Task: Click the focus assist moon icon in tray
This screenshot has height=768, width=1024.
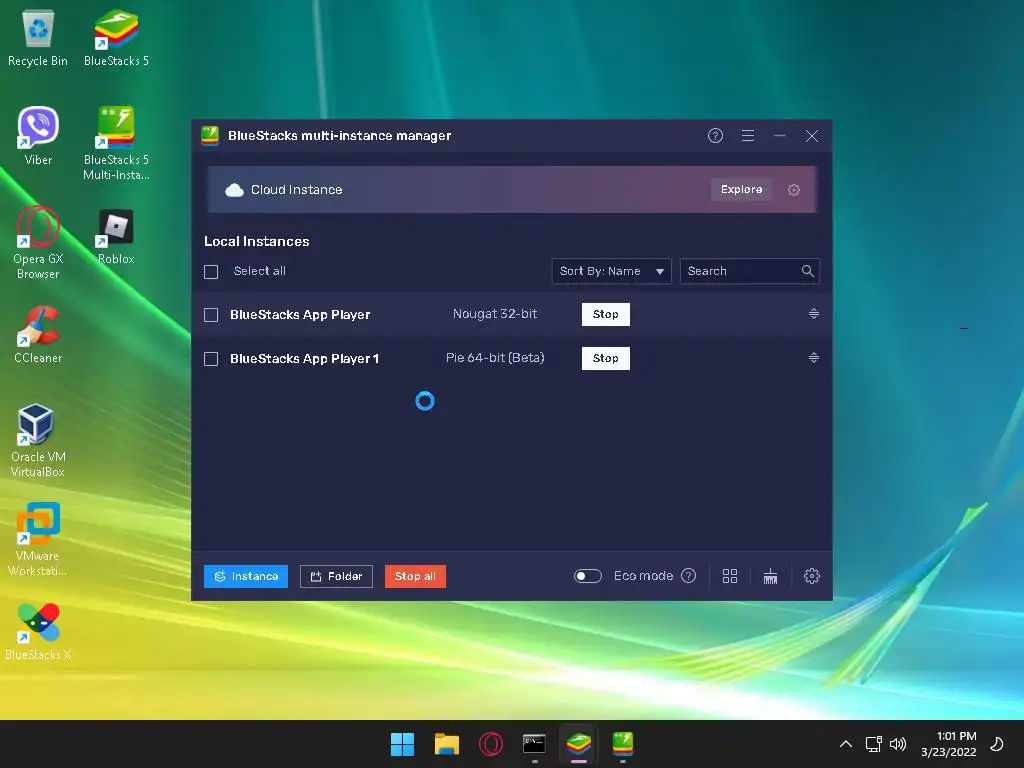Action: [x=997, y=744]
